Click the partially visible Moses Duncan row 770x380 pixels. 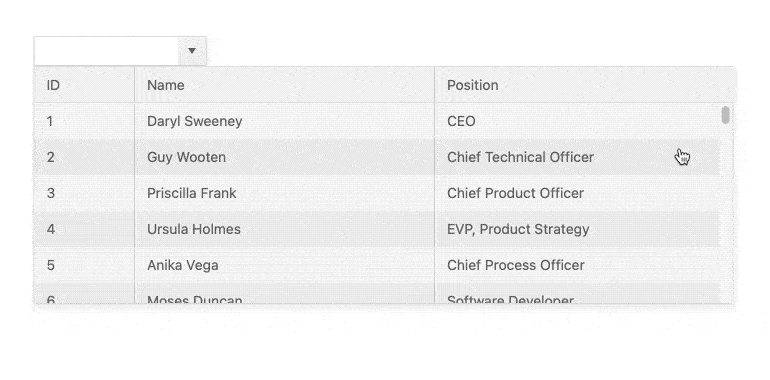[377, 294]
